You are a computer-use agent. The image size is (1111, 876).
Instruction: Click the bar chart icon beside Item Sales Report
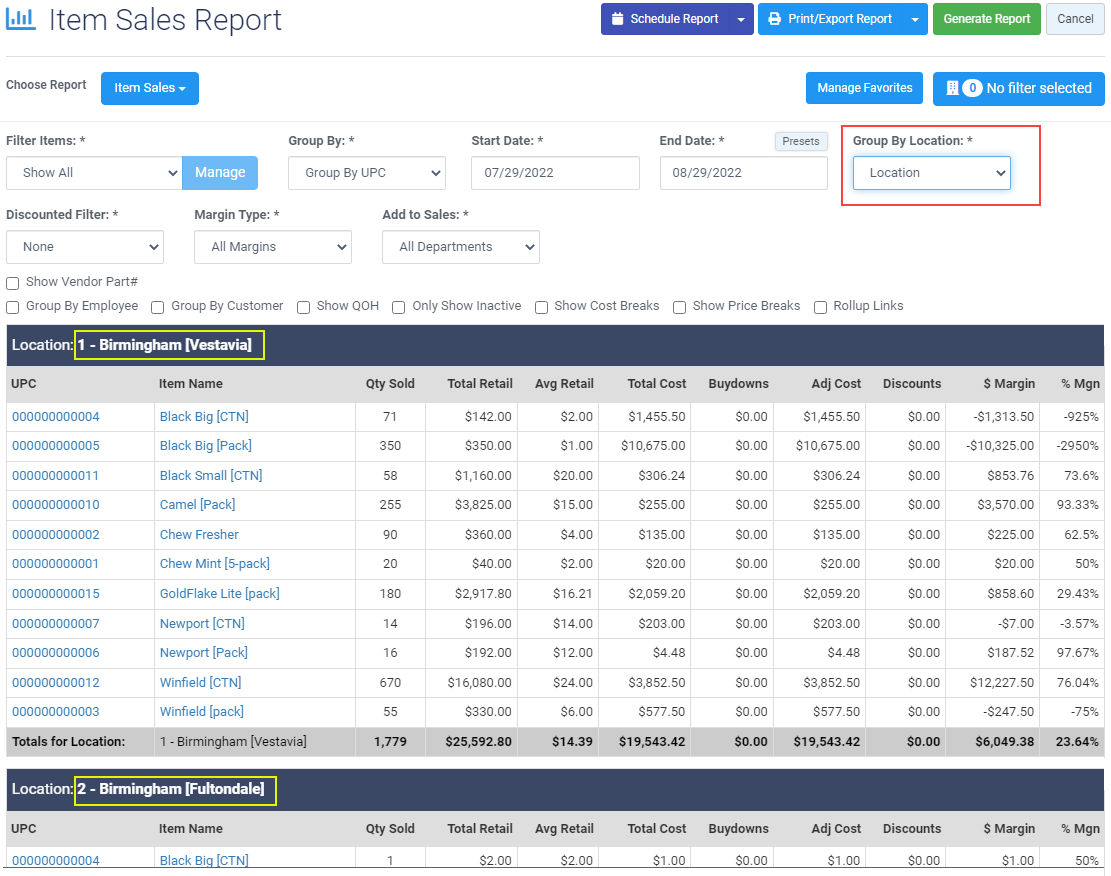point(21,18)
